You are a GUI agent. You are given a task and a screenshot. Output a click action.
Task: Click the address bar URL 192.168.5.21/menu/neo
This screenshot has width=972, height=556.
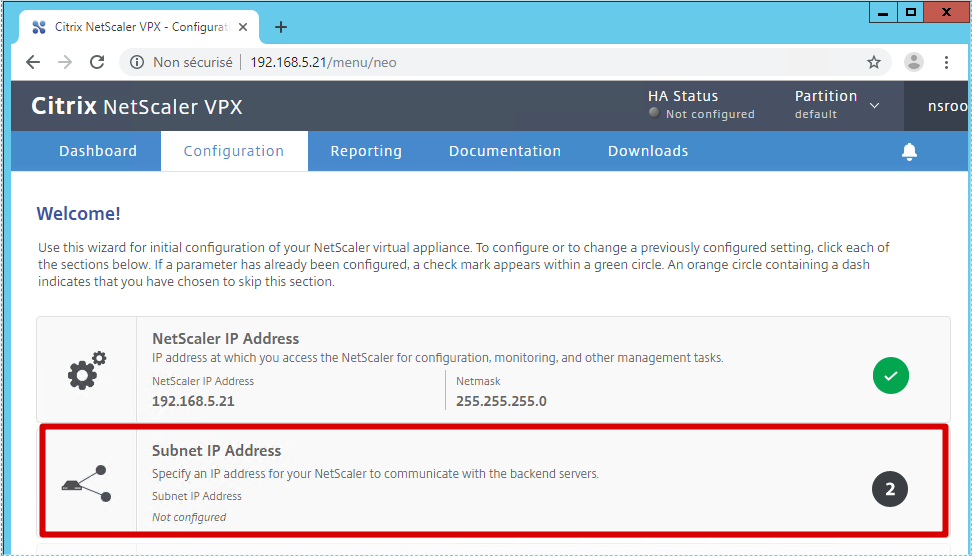point(323,62)
